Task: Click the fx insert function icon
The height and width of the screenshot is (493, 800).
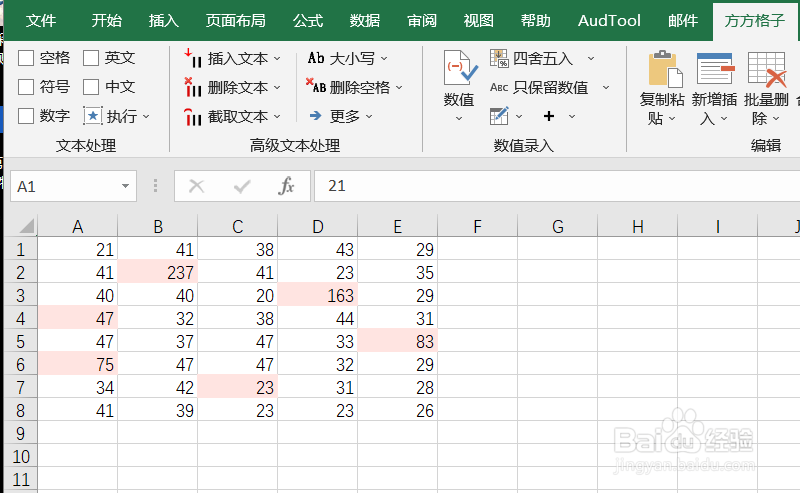Action: [286, 186]
